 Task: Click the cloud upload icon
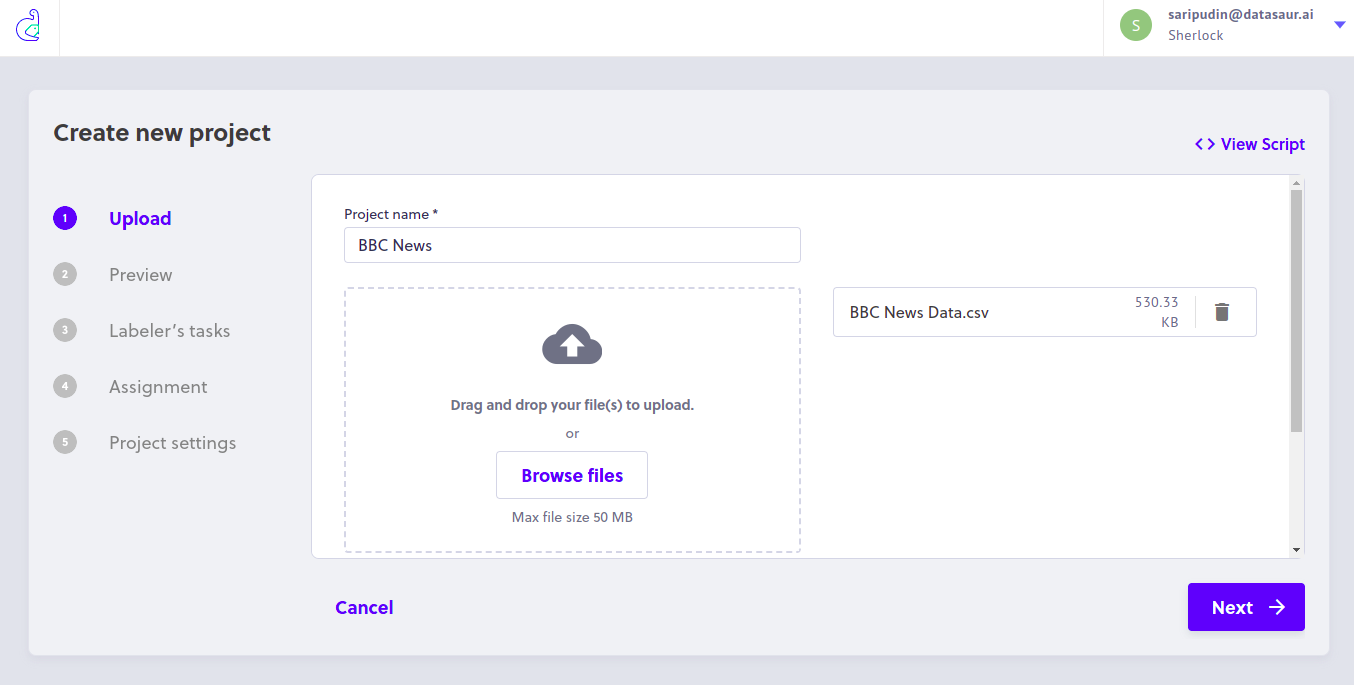click(572, 344)
